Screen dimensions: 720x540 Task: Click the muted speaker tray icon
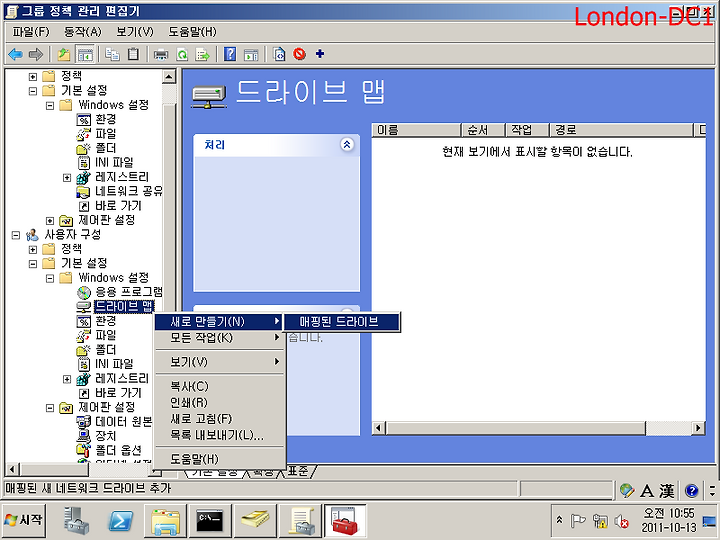(622, 521)
